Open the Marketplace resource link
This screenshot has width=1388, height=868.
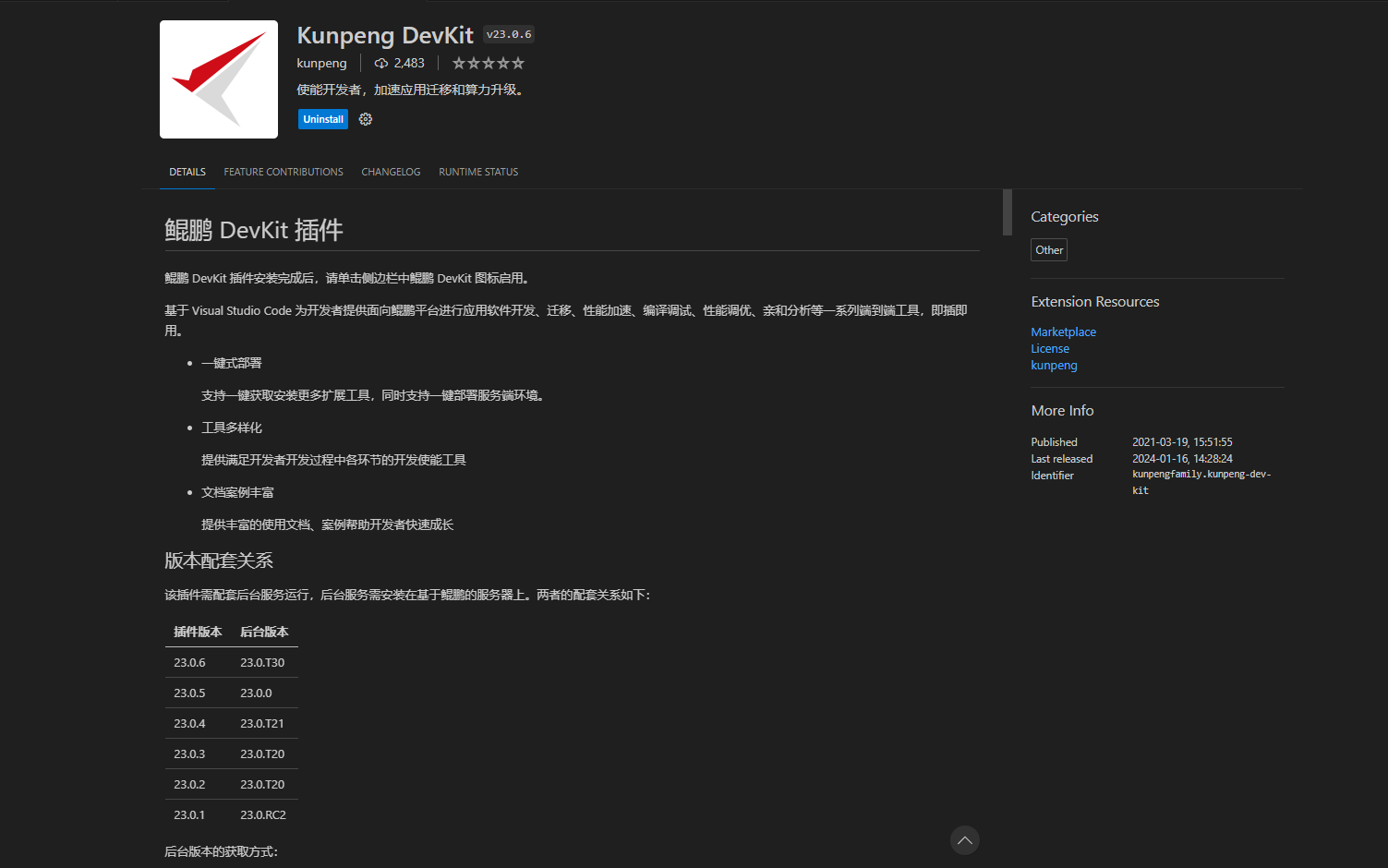tap(1064, 332)
